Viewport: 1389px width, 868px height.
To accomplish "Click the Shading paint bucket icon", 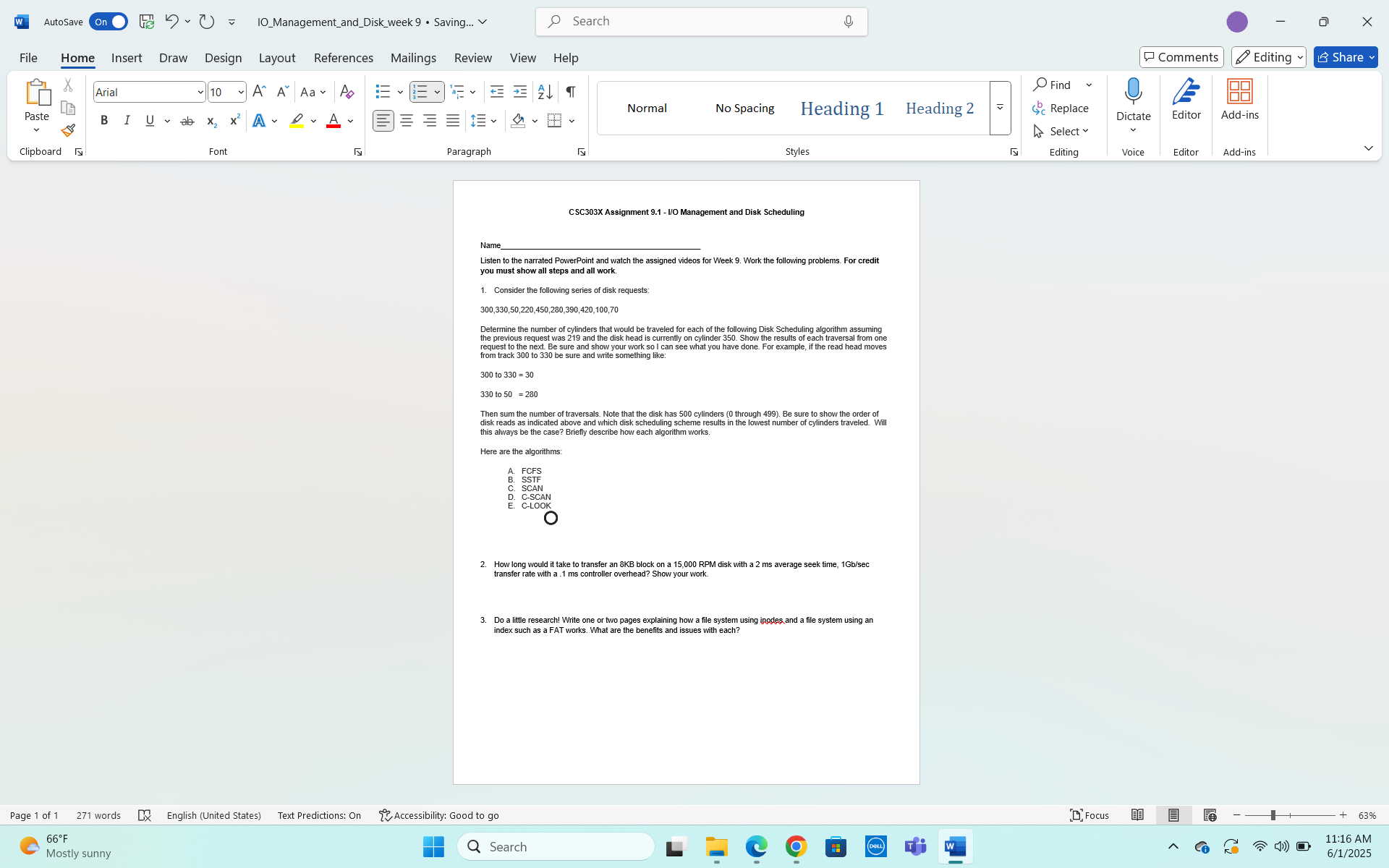I will (518, 121).
